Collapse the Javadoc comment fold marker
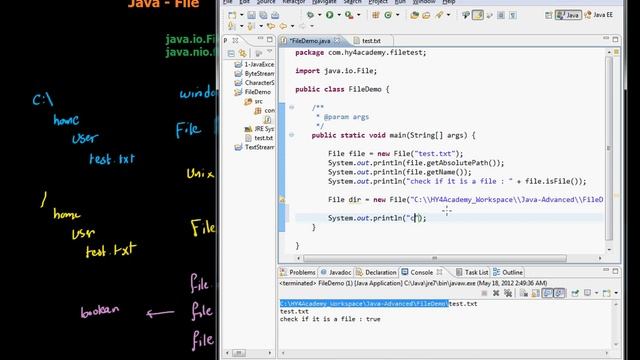640x360 pixels. coord(291,108)
